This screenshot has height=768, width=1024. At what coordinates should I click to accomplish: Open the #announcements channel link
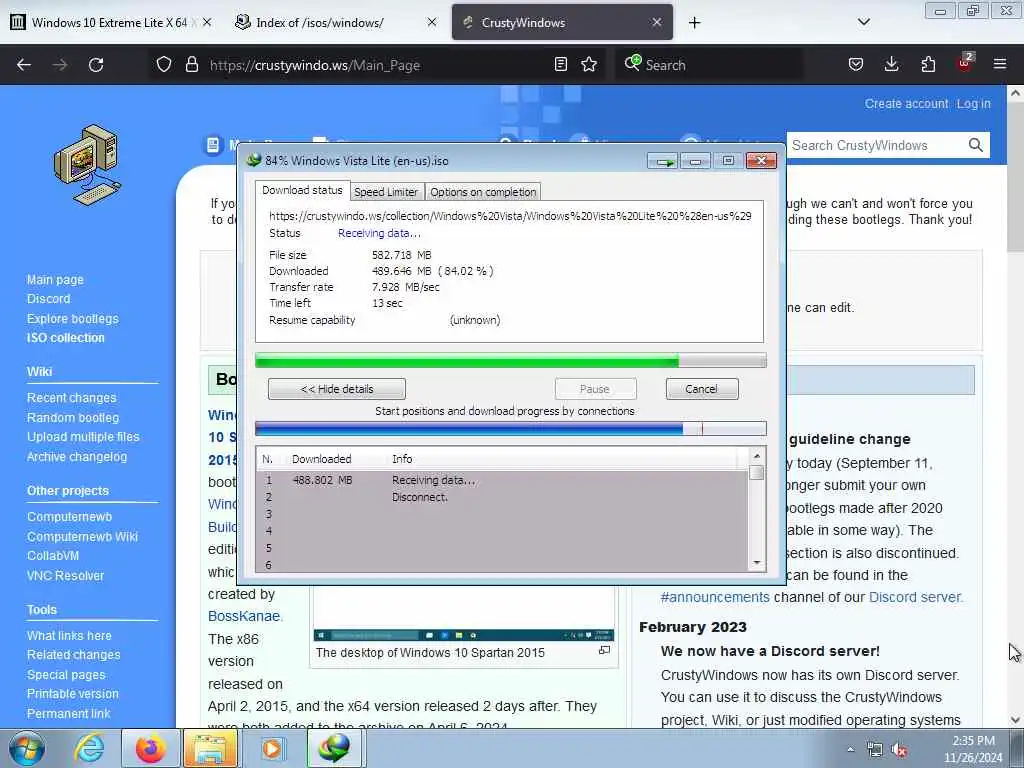(x=715, y=597)
